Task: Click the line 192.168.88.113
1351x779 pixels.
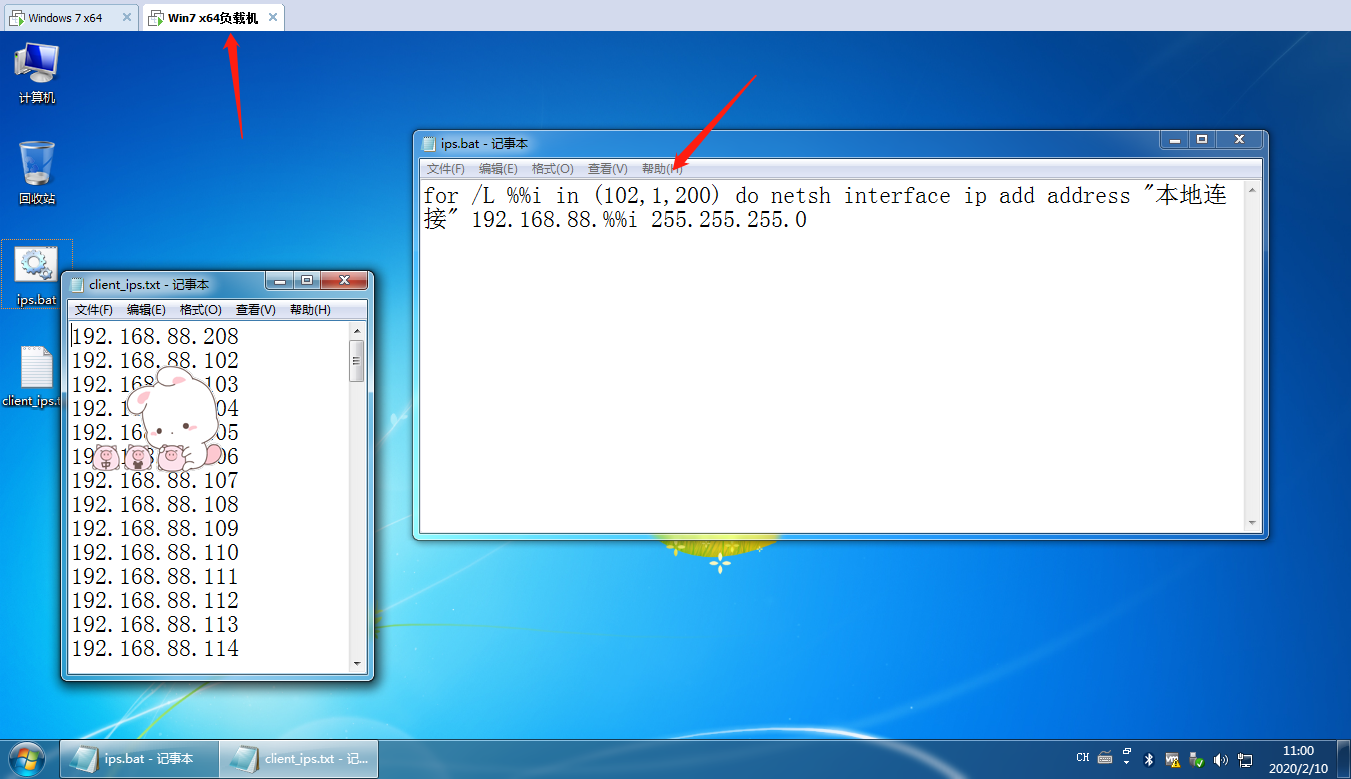Action: click(155, 625)
